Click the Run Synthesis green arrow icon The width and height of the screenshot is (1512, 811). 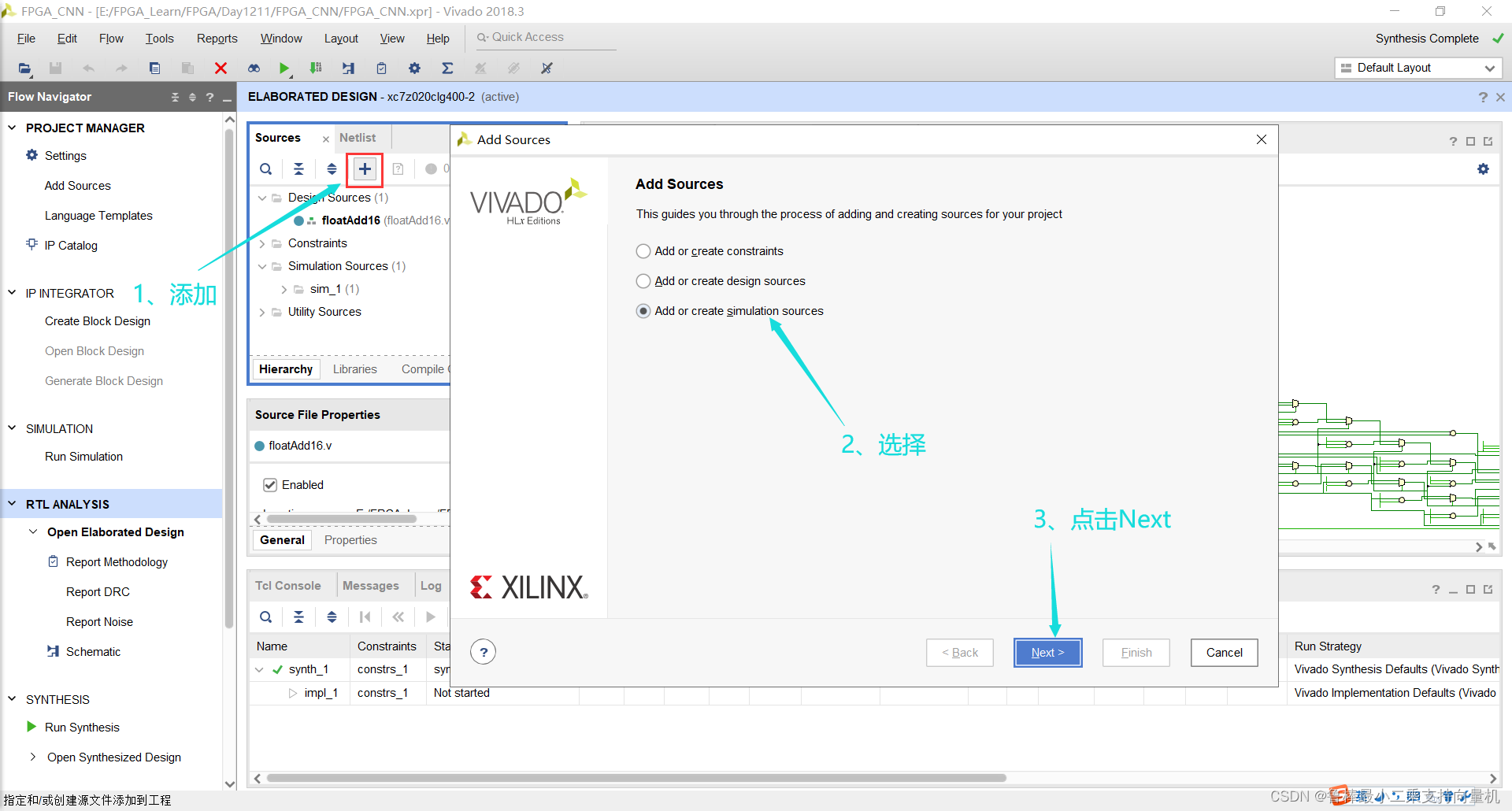[x=31, y=727]
